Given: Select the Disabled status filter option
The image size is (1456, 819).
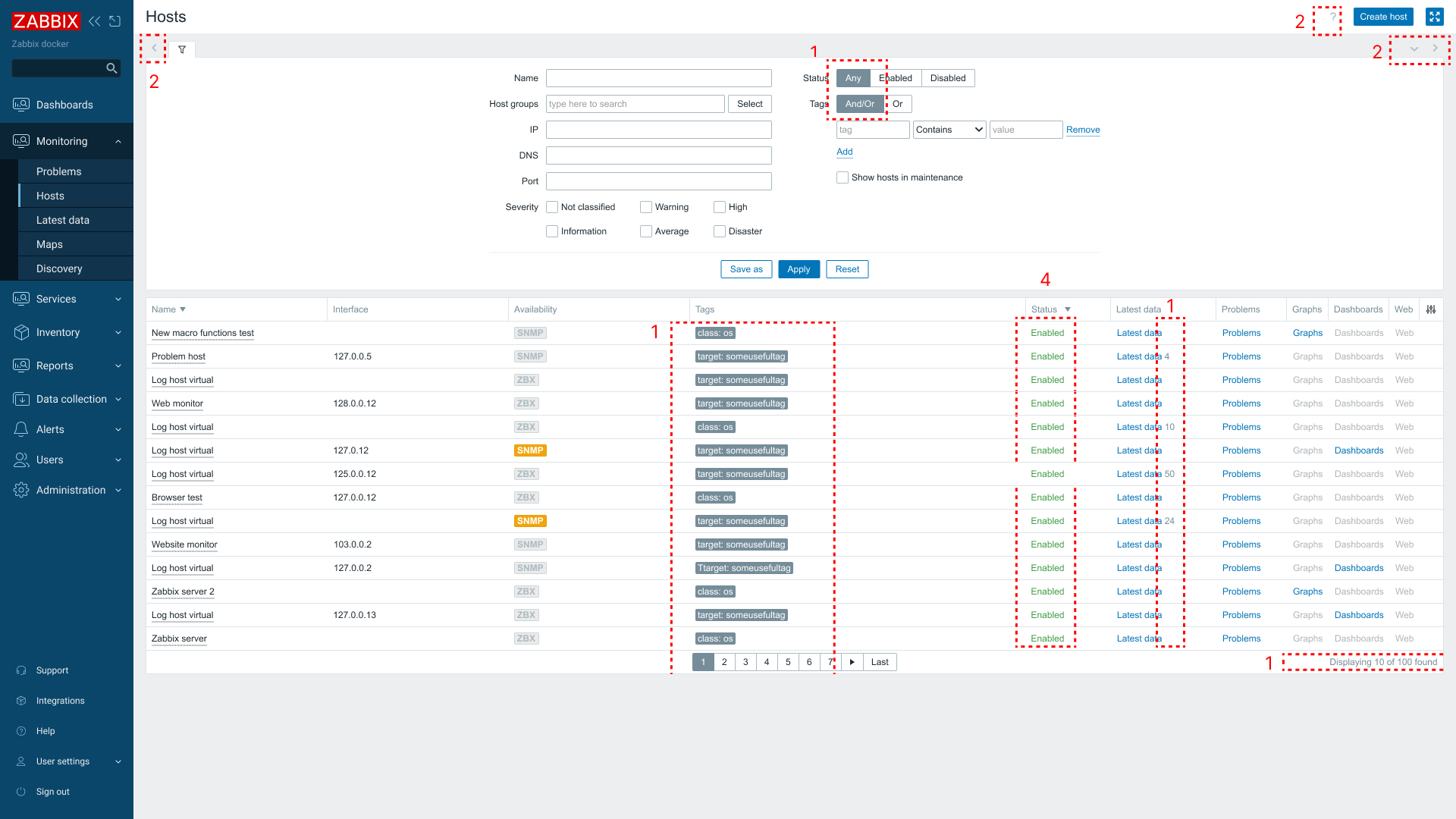Looking at the screenshot, I should click(948, 78).
